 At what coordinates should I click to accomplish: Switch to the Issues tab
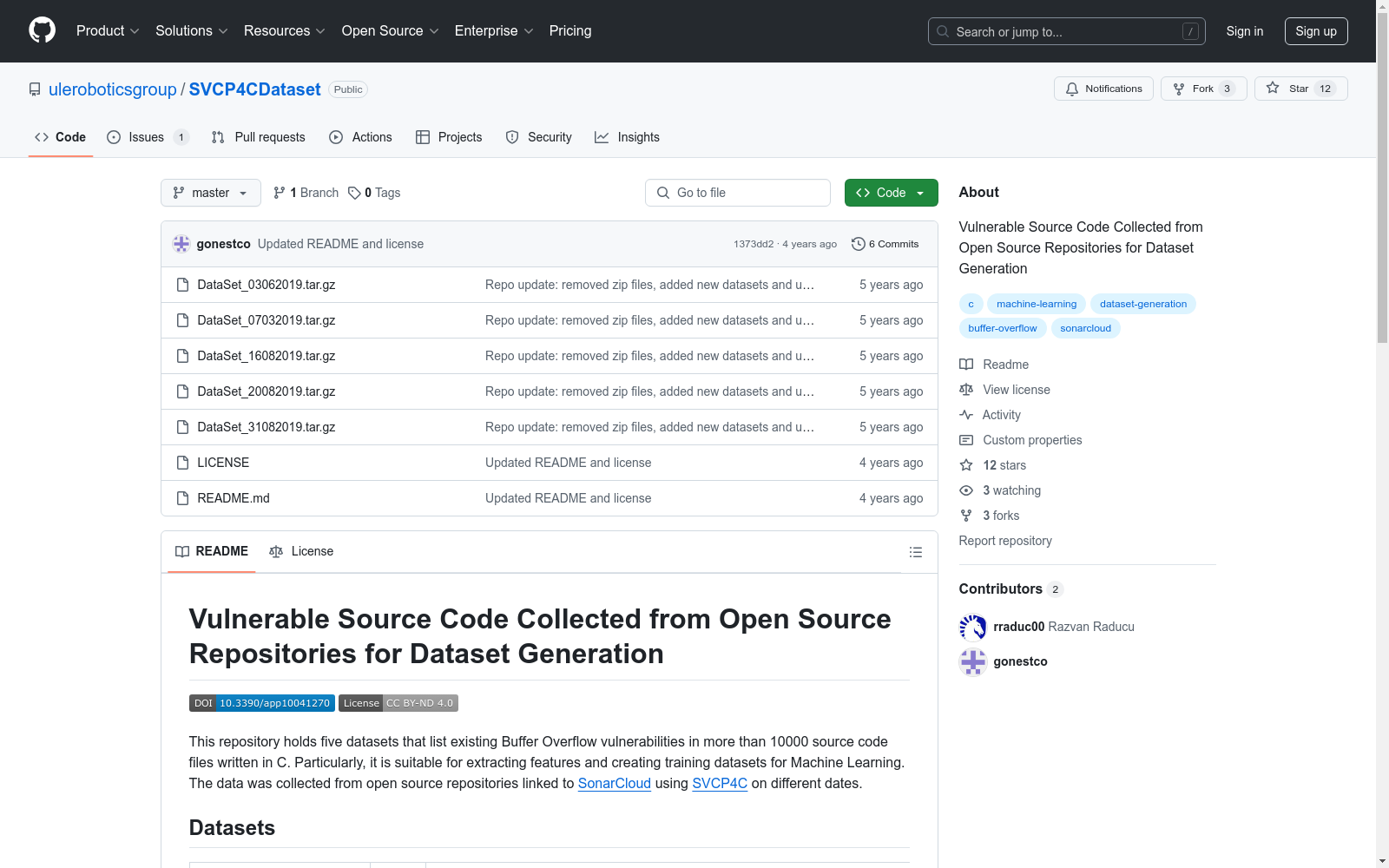pyautogui.click(x=147, y=137)
